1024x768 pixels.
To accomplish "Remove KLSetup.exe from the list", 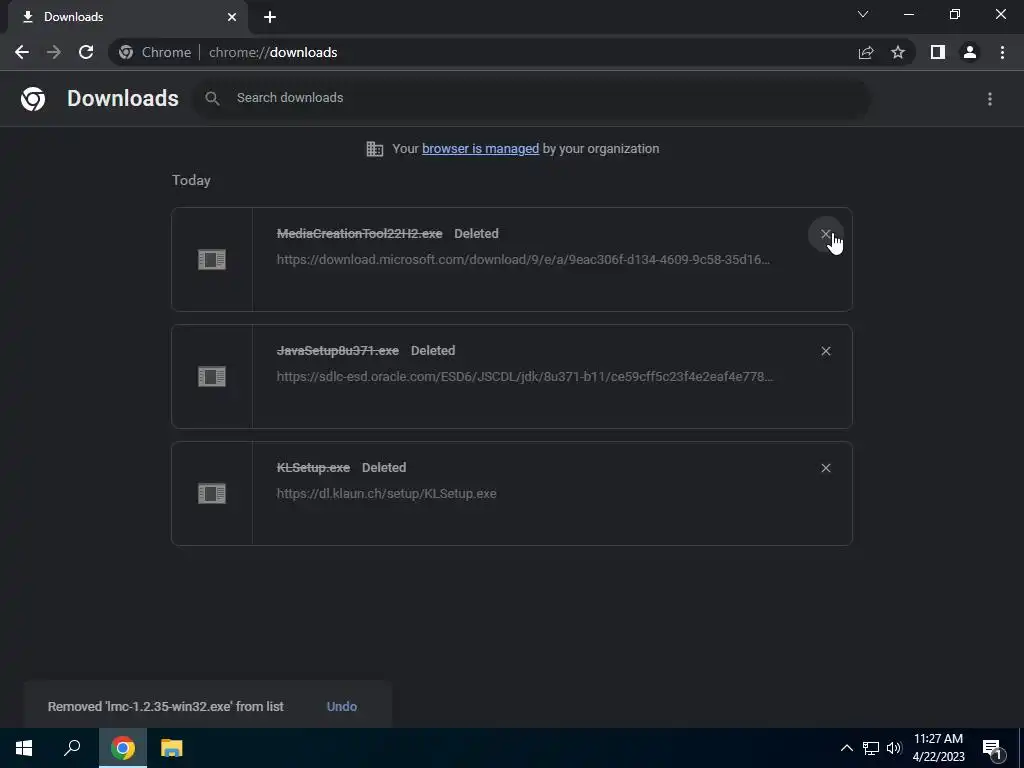I will 826,468.
